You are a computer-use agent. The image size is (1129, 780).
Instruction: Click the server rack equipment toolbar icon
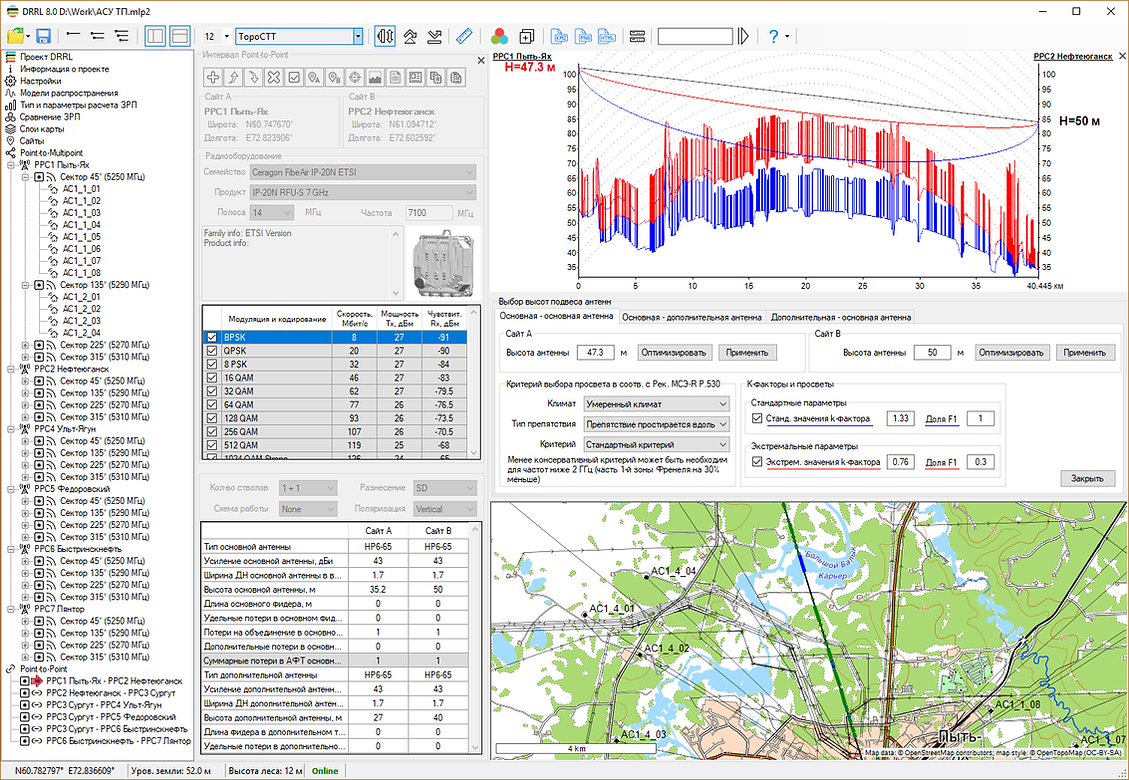pos(637,36)
